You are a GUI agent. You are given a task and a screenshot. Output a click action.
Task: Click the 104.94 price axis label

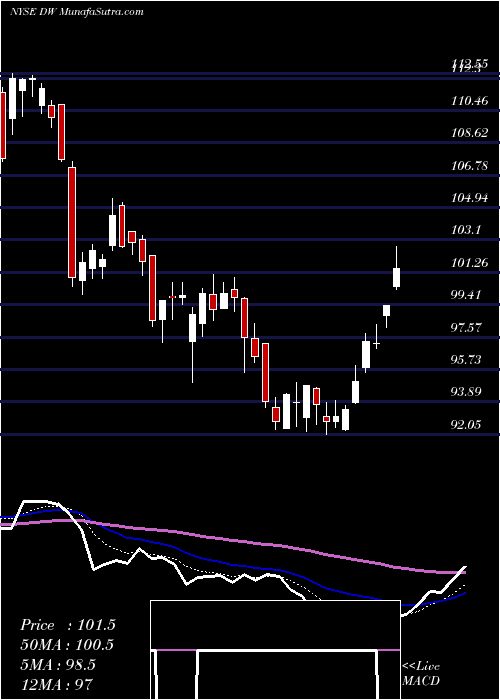click(469, 198)
